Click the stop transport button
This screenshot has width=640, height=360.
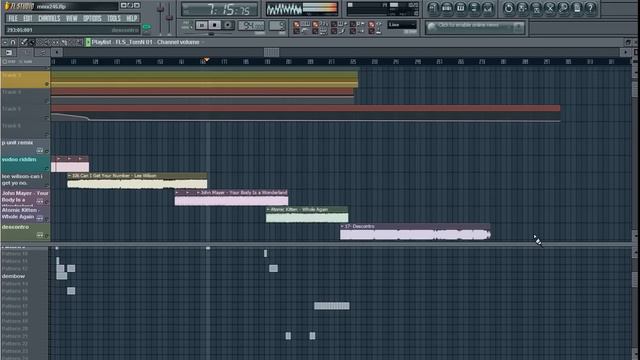(x=215, y=25)
